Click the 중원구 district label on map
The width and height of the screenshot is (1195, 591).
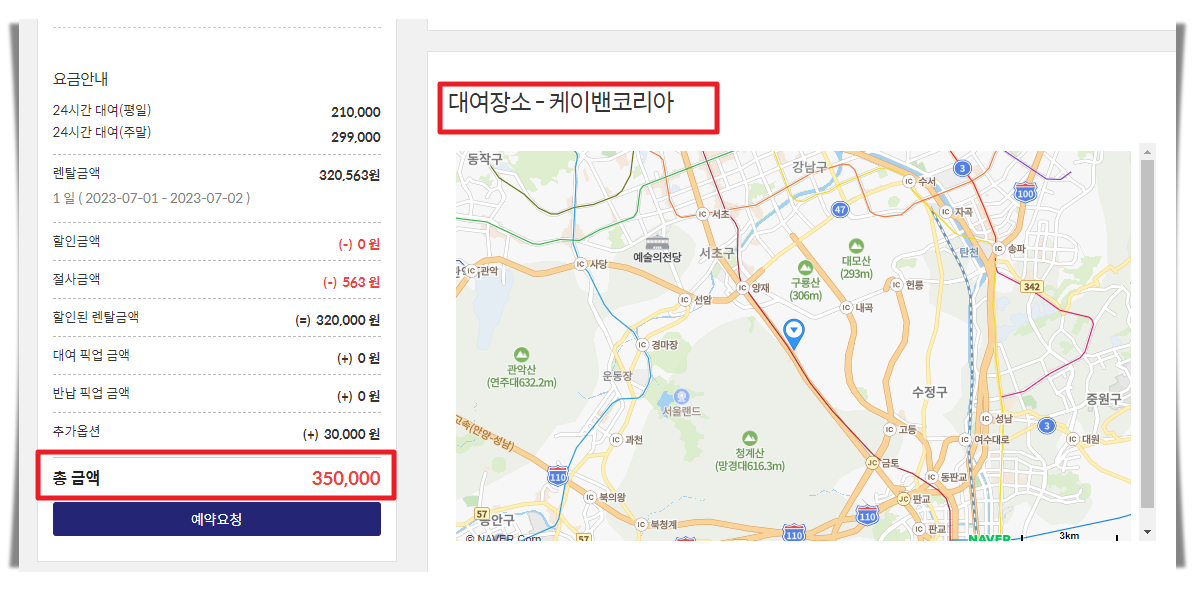pyautogui.click(x=1104, y=399)
